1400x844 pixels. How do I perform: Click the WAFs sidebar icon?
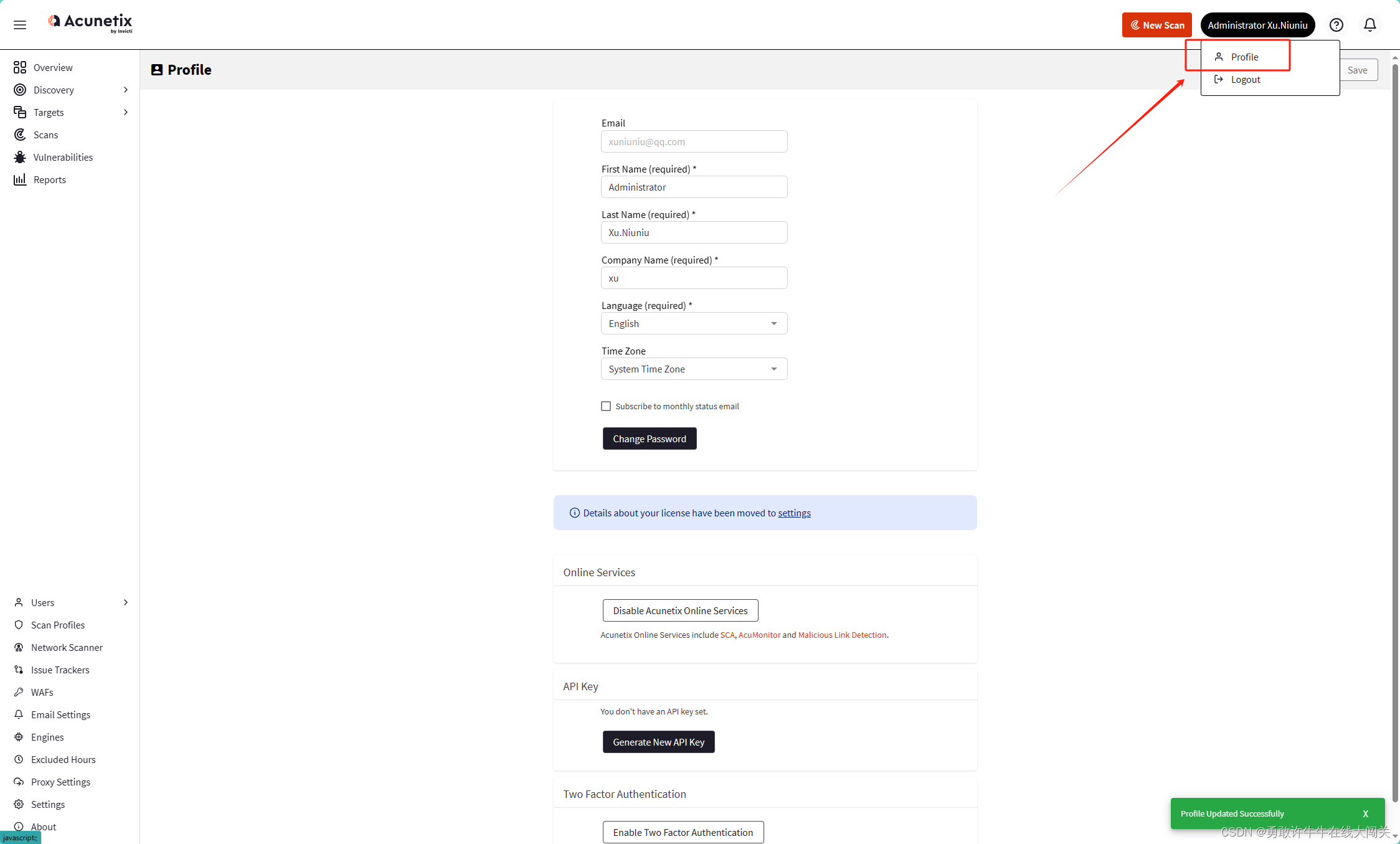(19, 691)
